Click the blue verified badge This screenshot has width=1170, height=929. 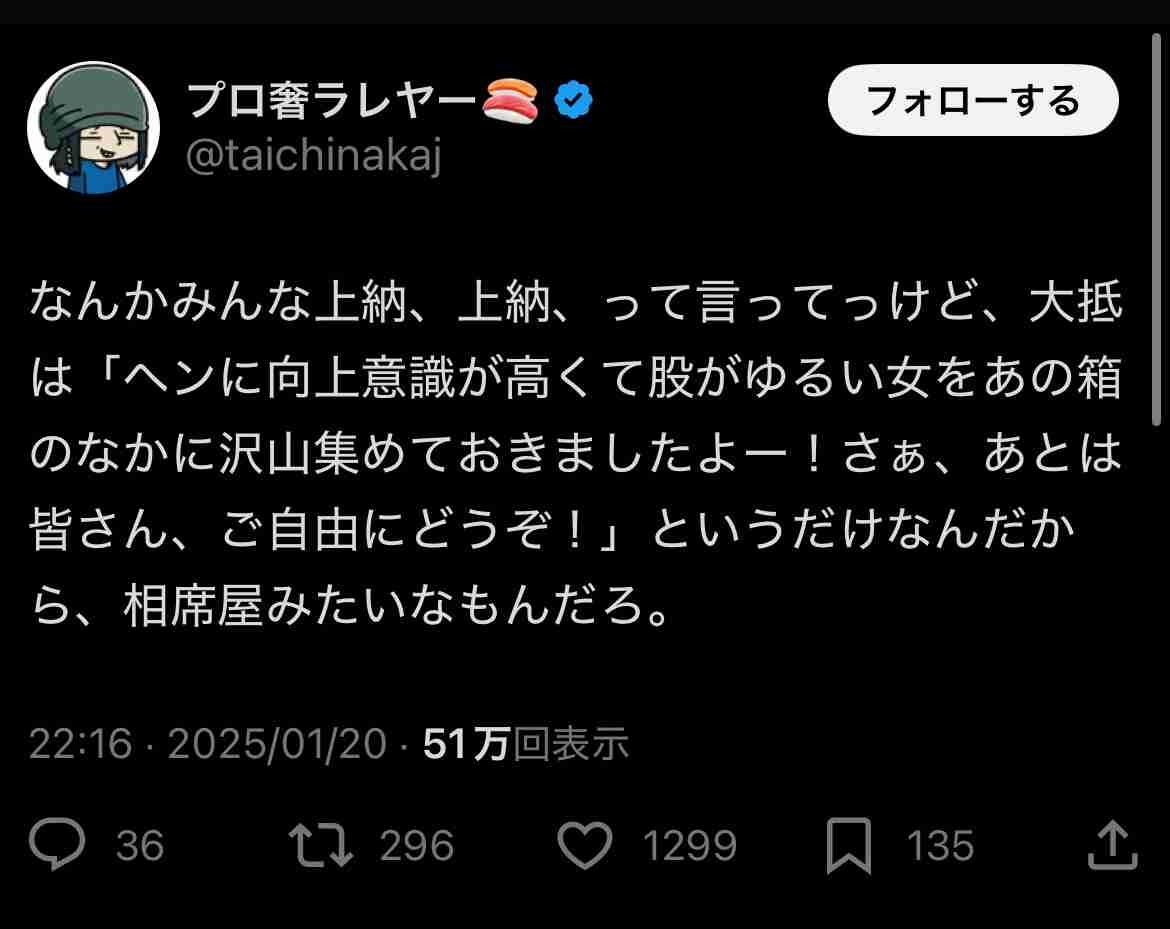pos(573,100)
